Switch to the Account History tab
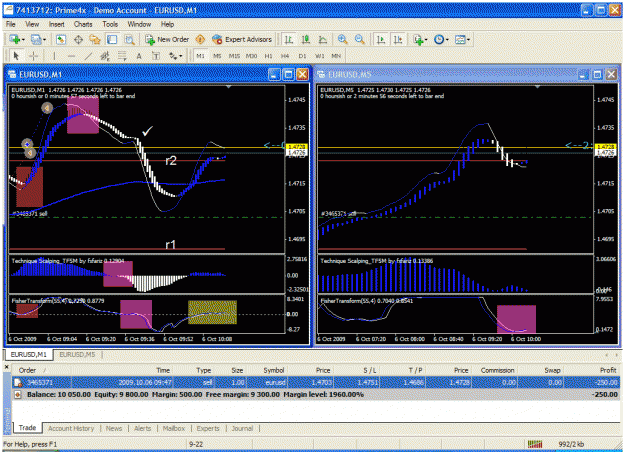Viewport: 625px width, 452px height. [x=71, y=428]
